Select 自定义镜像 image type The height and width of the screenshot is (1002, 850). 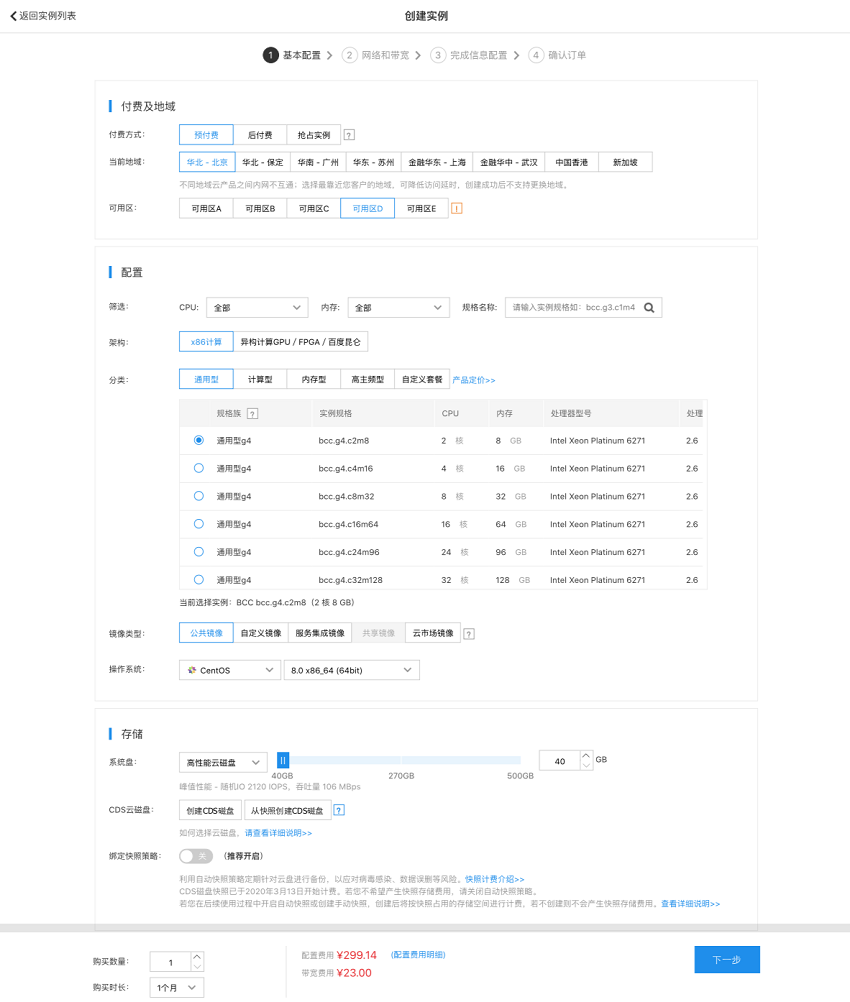(x=261, y=633)
